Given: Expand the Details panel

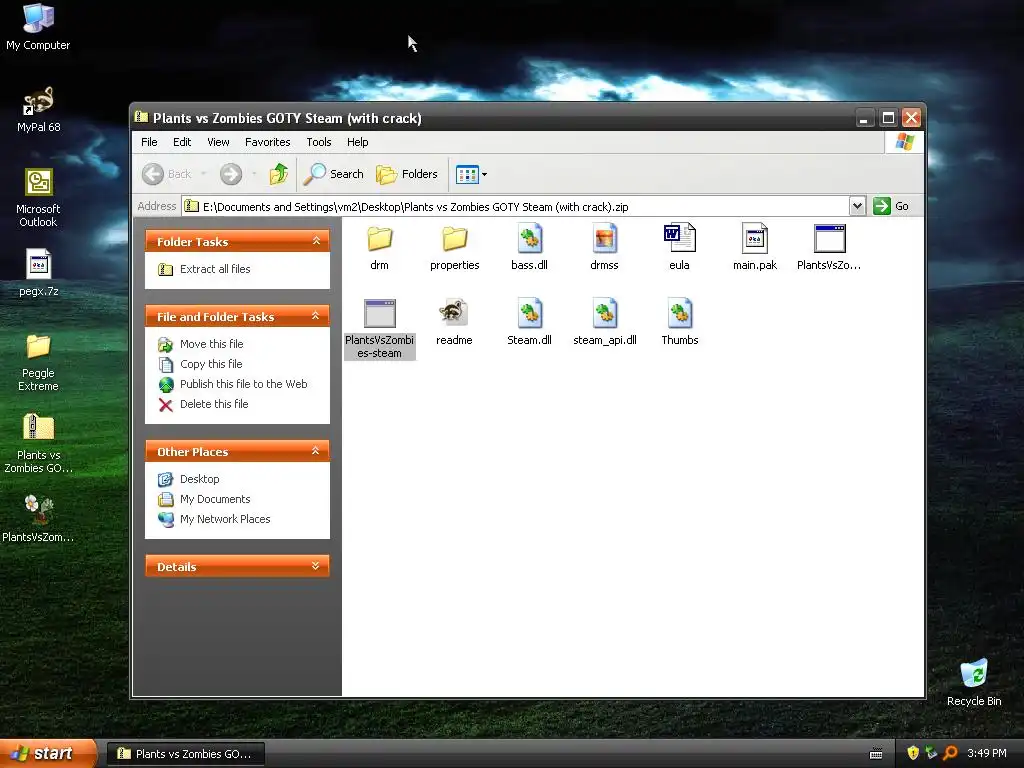Looking at the screenshot, I should pyautogui.click(x=316, y=566).
